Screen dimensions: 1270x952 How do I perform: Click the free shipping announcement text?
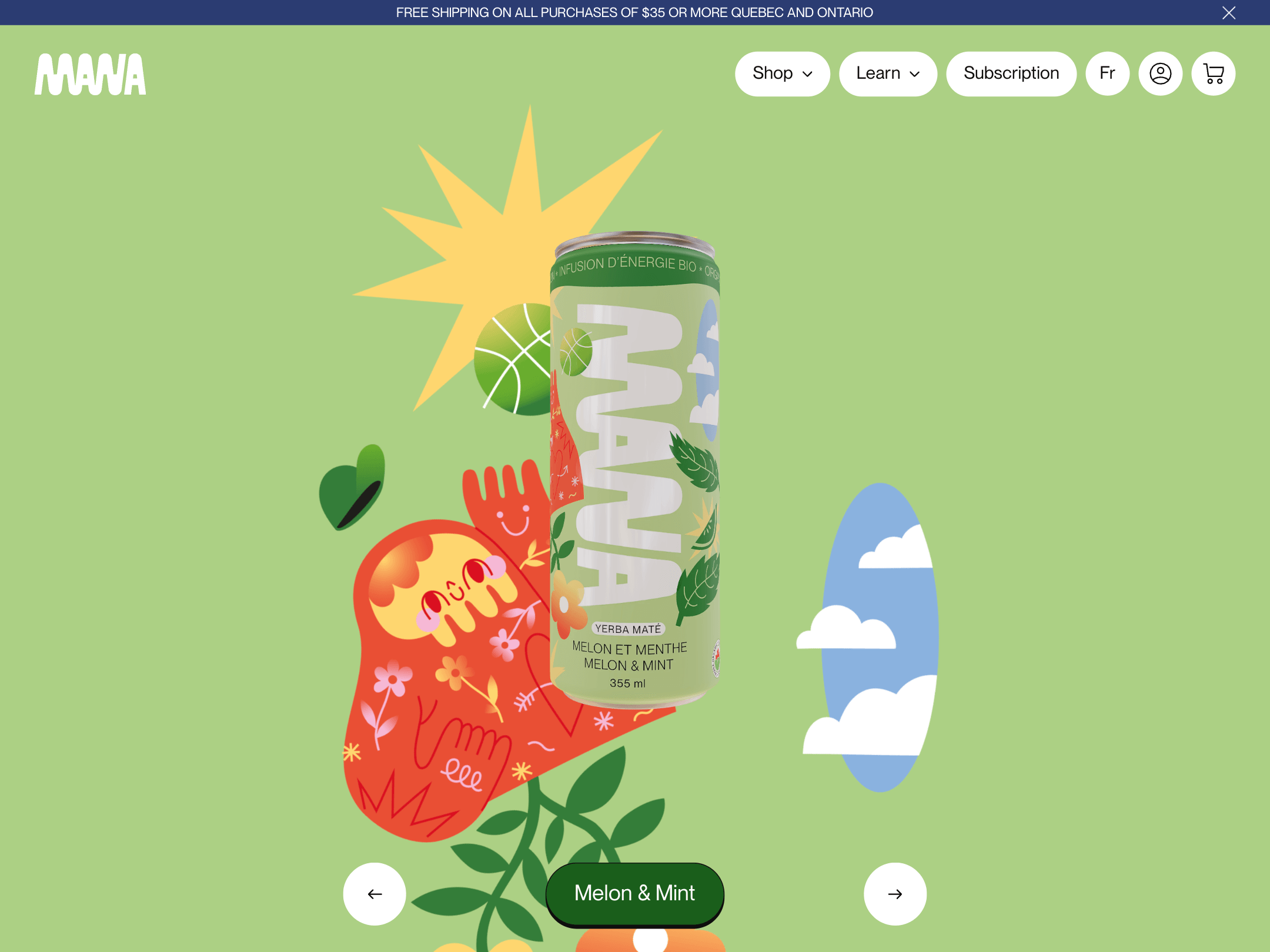pos(634,12)
